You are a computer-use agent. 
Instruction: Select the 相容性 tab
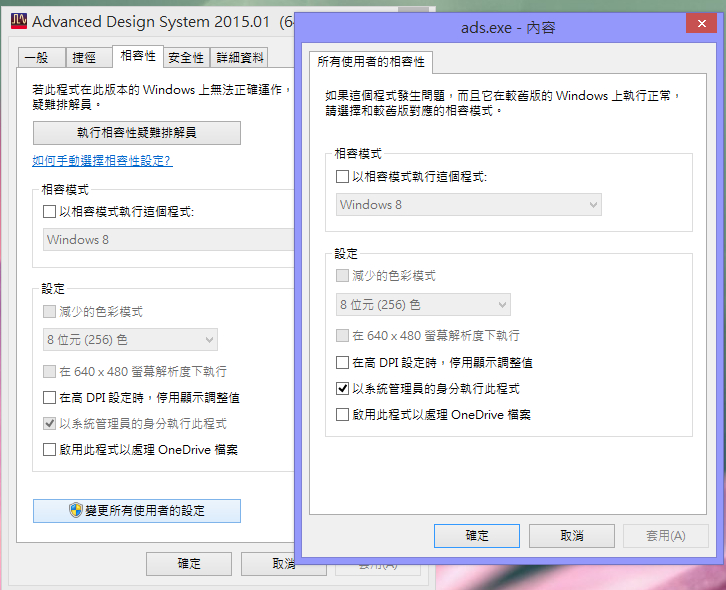pos(138,56)
